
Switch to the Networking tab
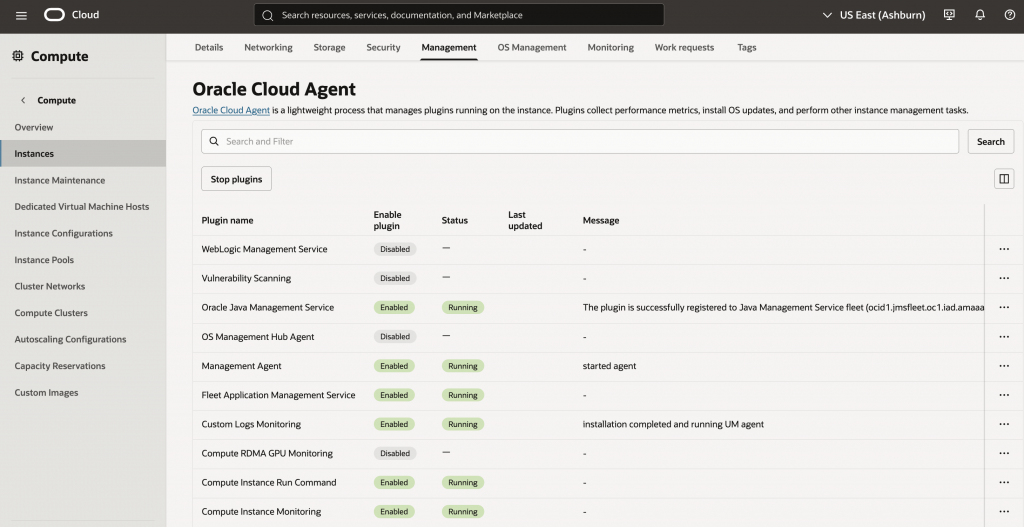click(x=268, y=47)
